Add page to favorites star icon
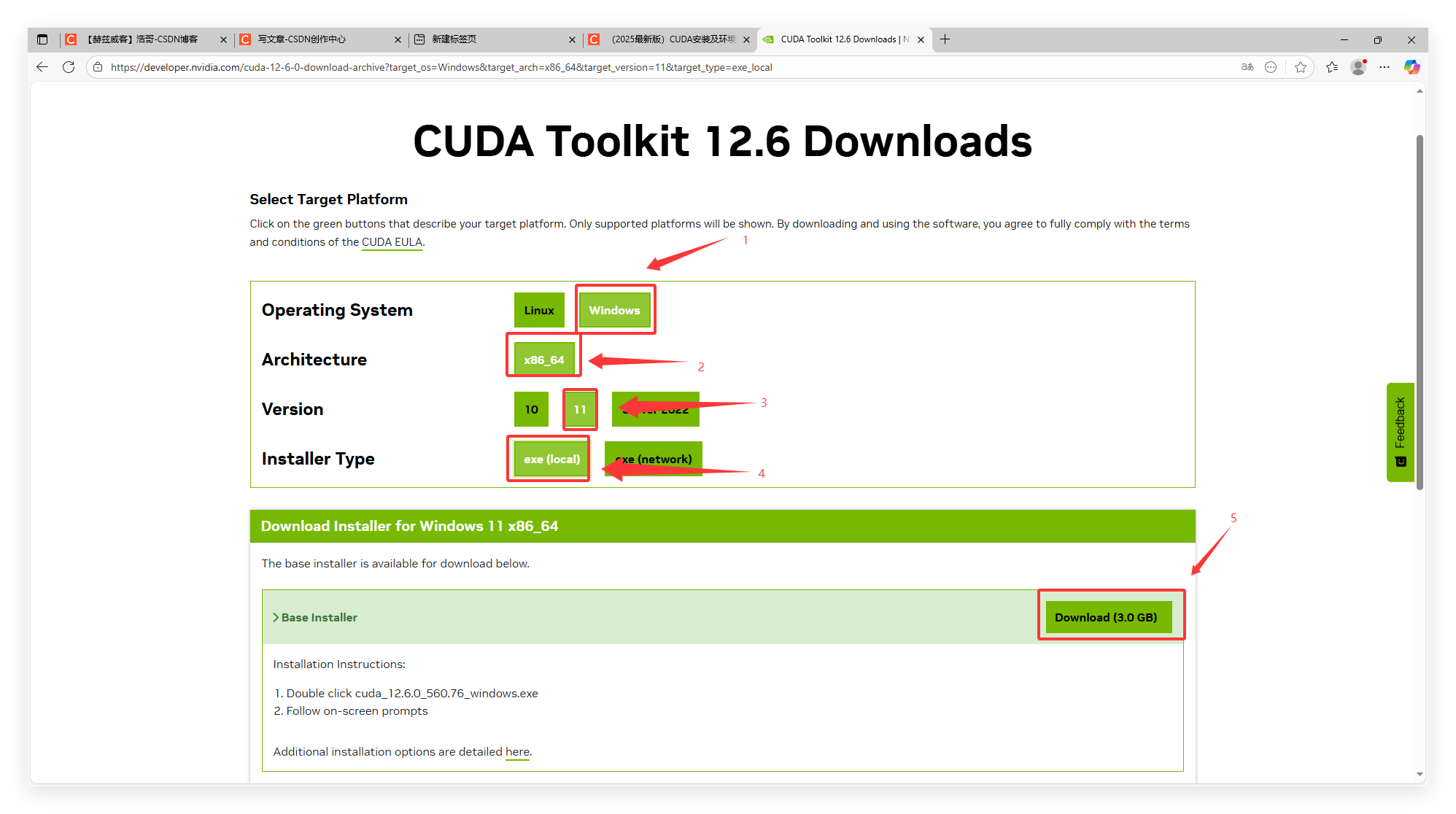The height and width of the screenshot is (814, 1456). coord(1301,67)
